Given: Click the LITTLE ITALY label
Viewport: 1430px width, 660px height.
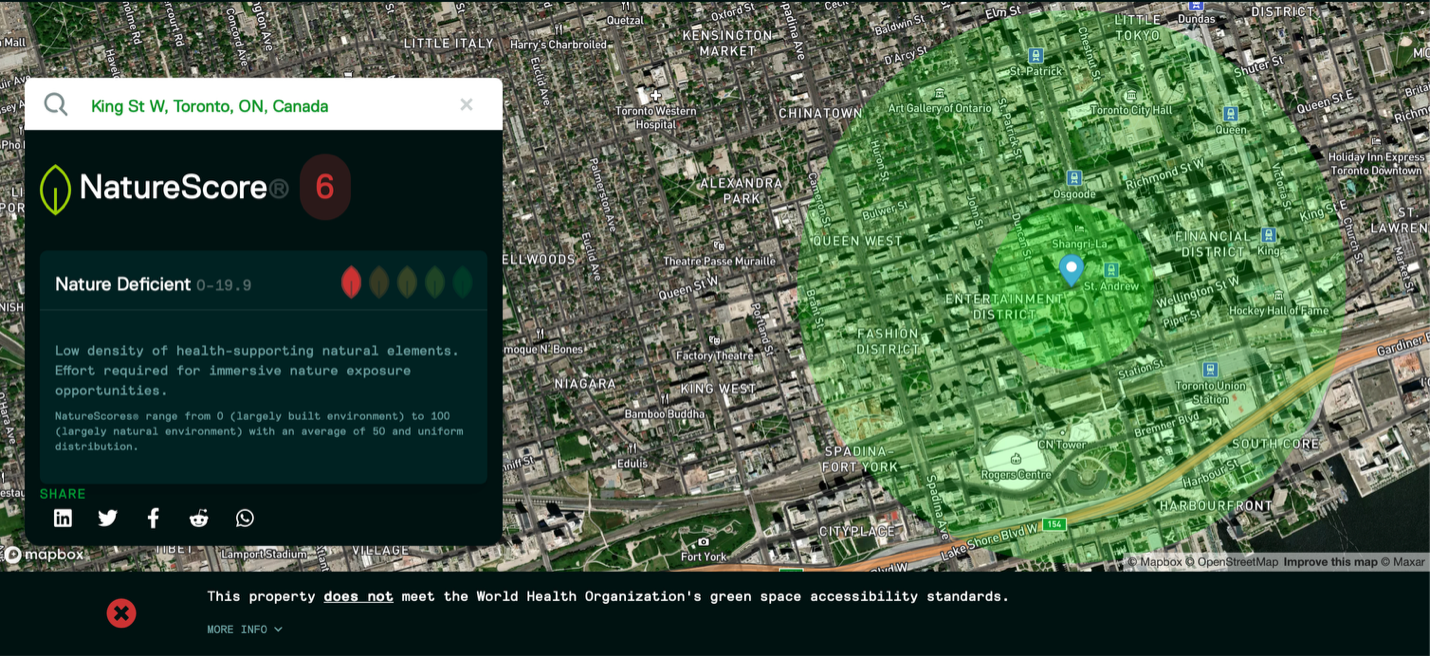Looking at the screenshot, I should pyautogui.click(x=449, y=44).
